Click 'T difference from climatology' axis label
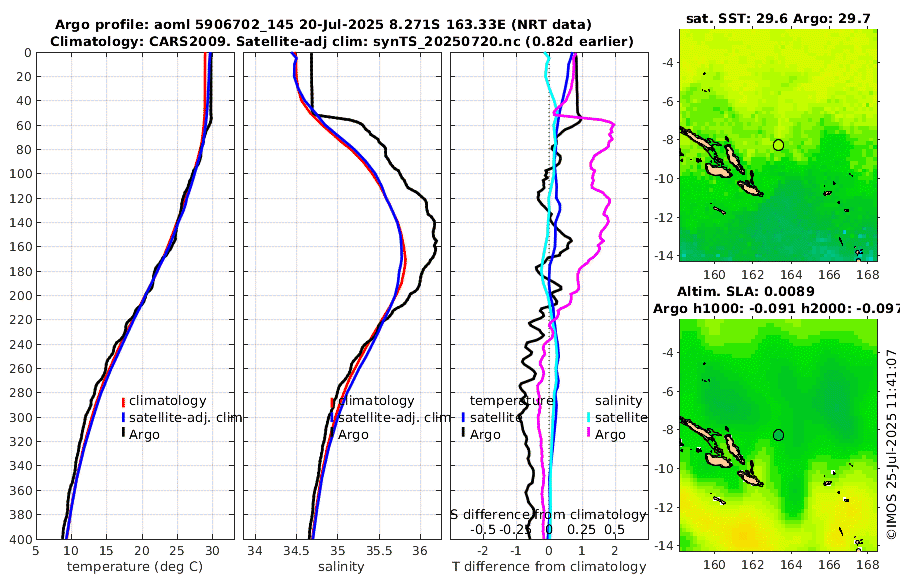The image size is (900, 580). tap(549, 567)
